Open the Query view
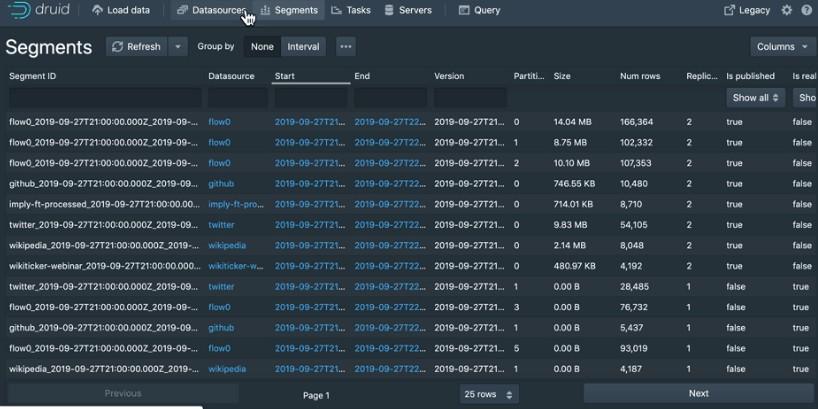This screenshot has height=409, width=818. click(479, 10)
